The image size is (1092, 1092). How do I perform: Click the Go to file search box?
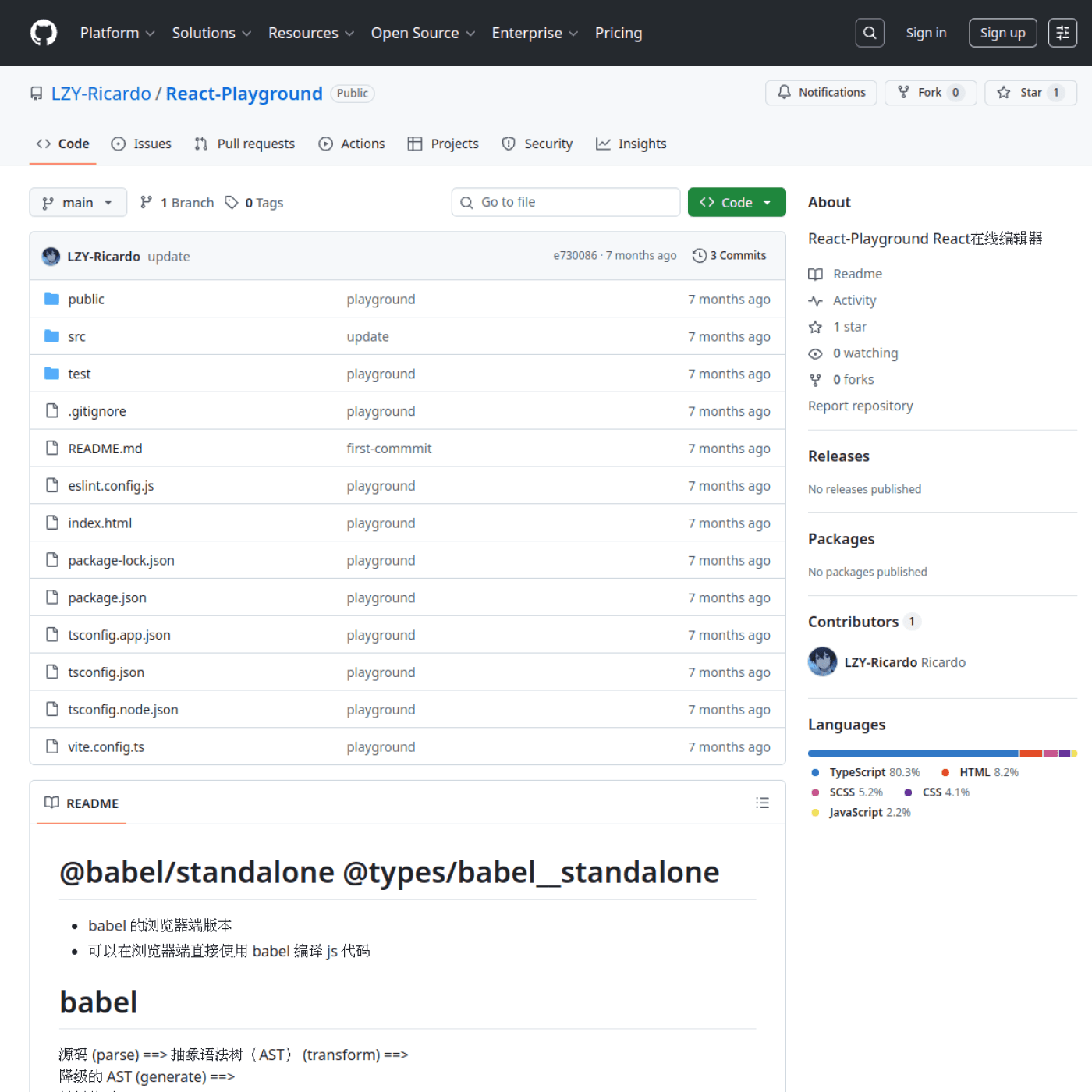coord(565,201)
